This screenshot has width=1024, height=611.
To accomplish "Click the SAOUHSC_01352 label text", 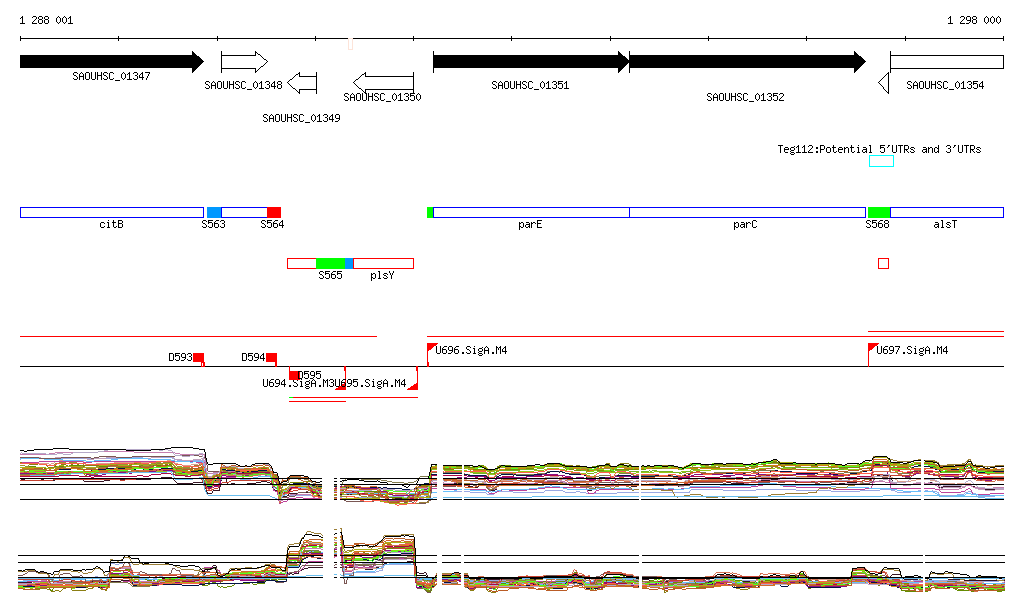I will (x=745, y=97).
